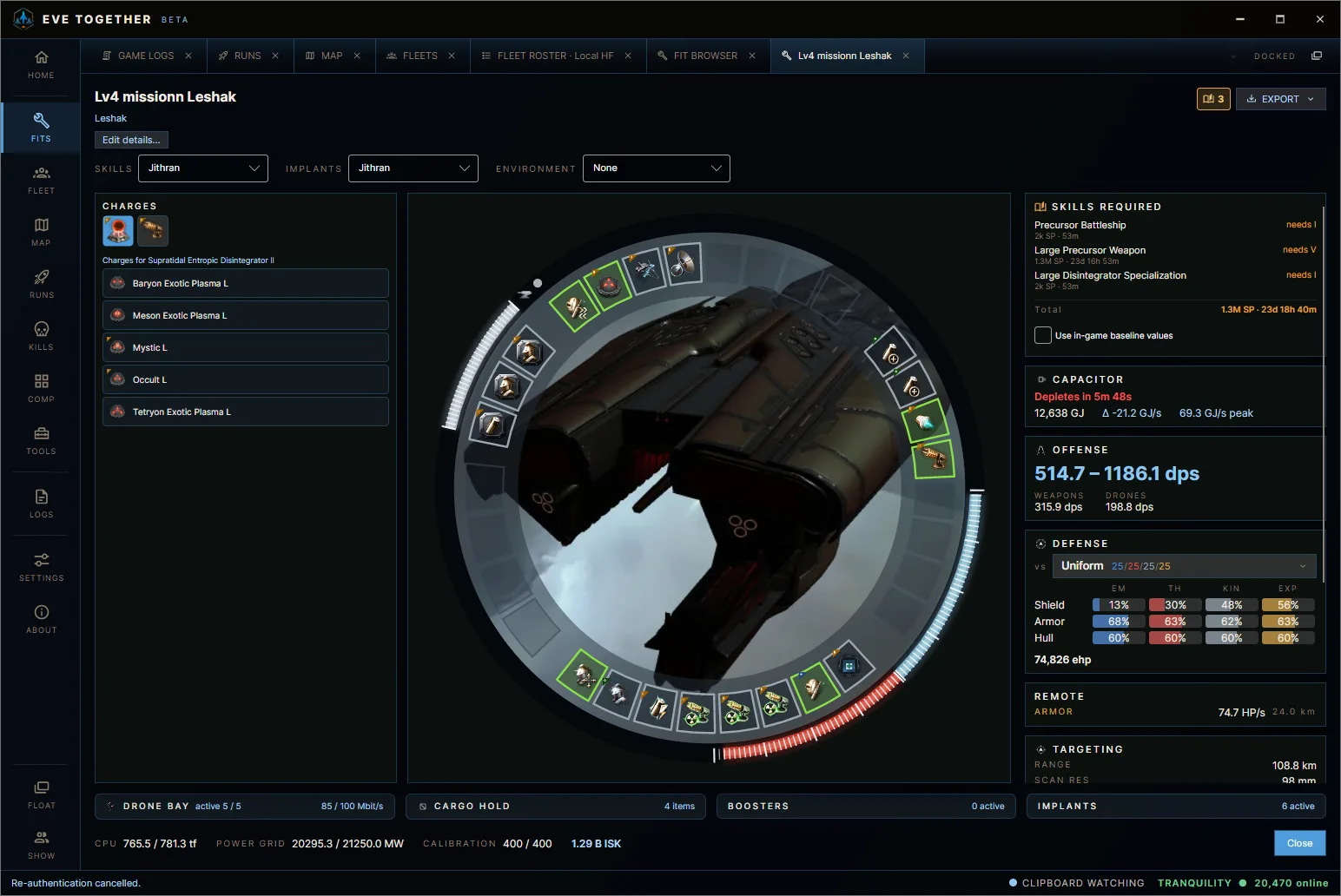The height and width of the screenshot is (896, 1341).
Task: Go to Map in the sidebar
Action: coord(41,232)
